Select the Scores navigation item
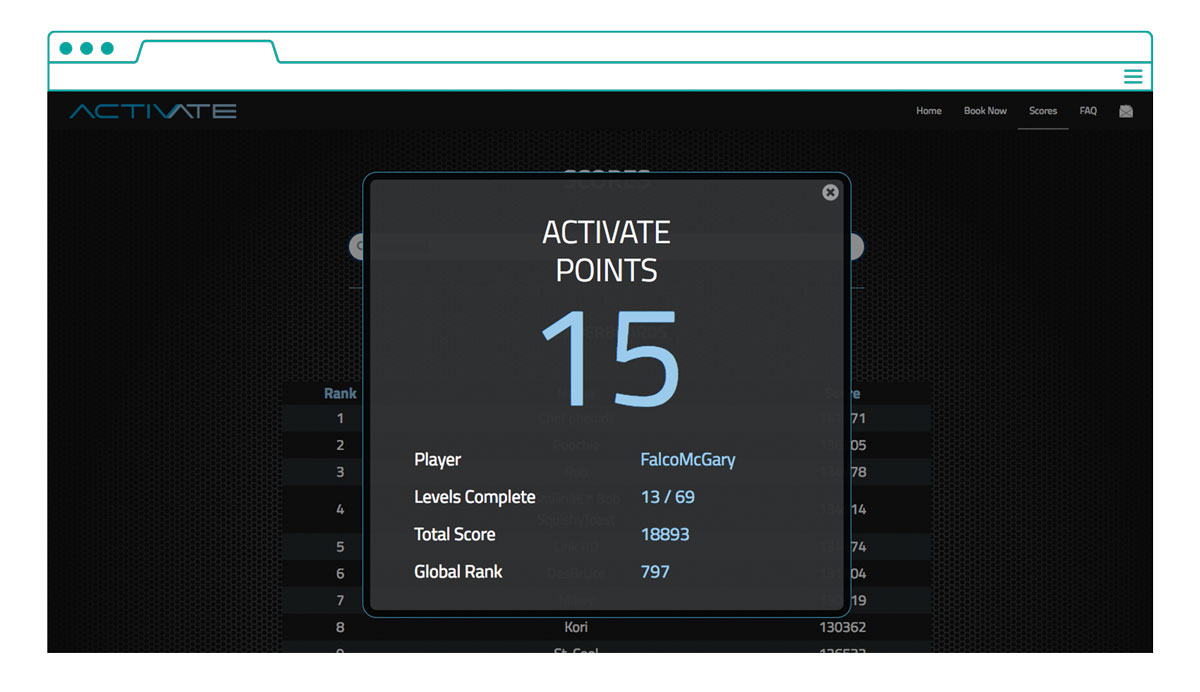The width and height of the screenshot is (1200, 692). point(1043,111)
